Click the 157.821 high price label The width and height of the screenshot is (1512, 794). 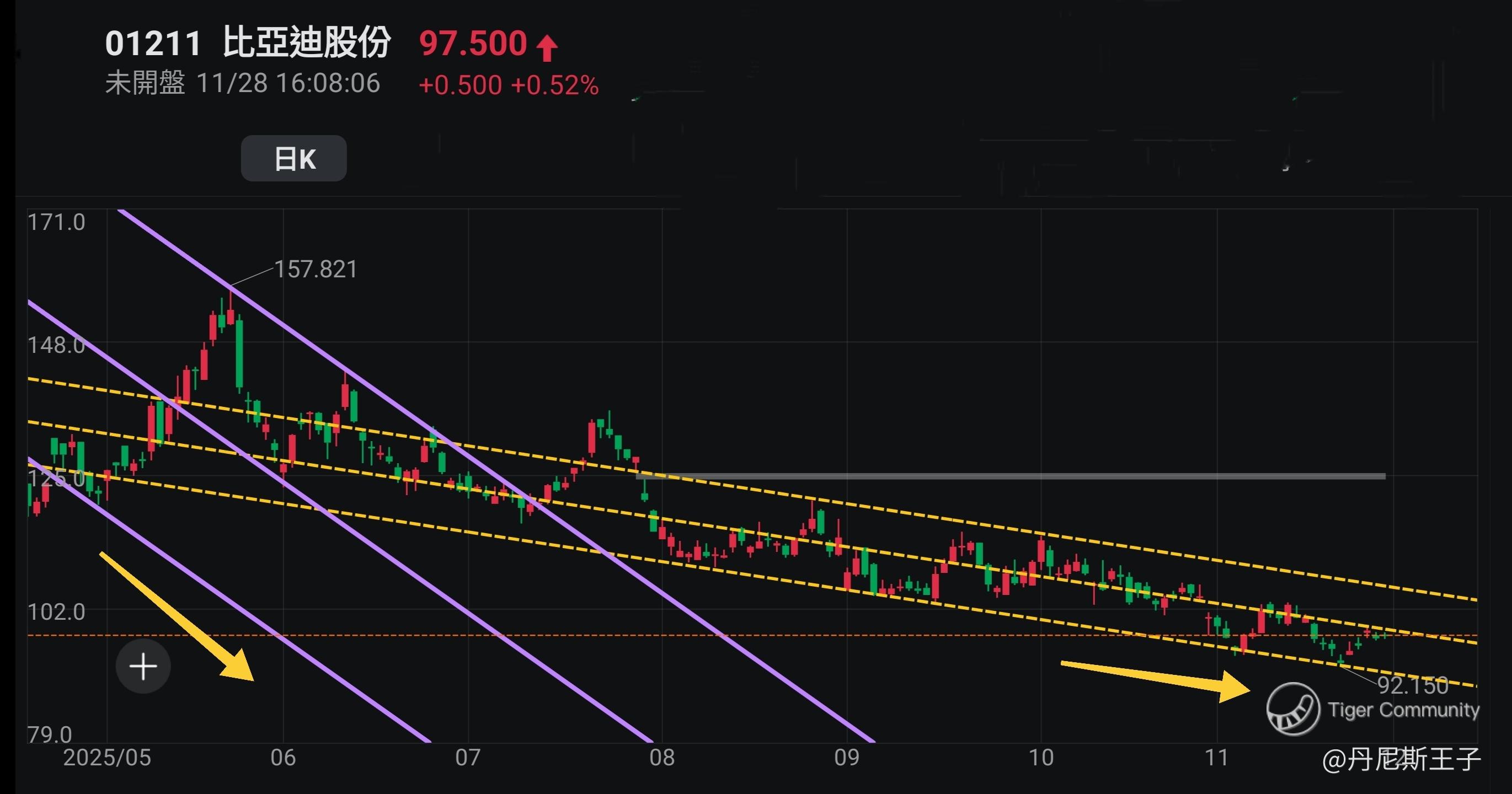(316, 270)
